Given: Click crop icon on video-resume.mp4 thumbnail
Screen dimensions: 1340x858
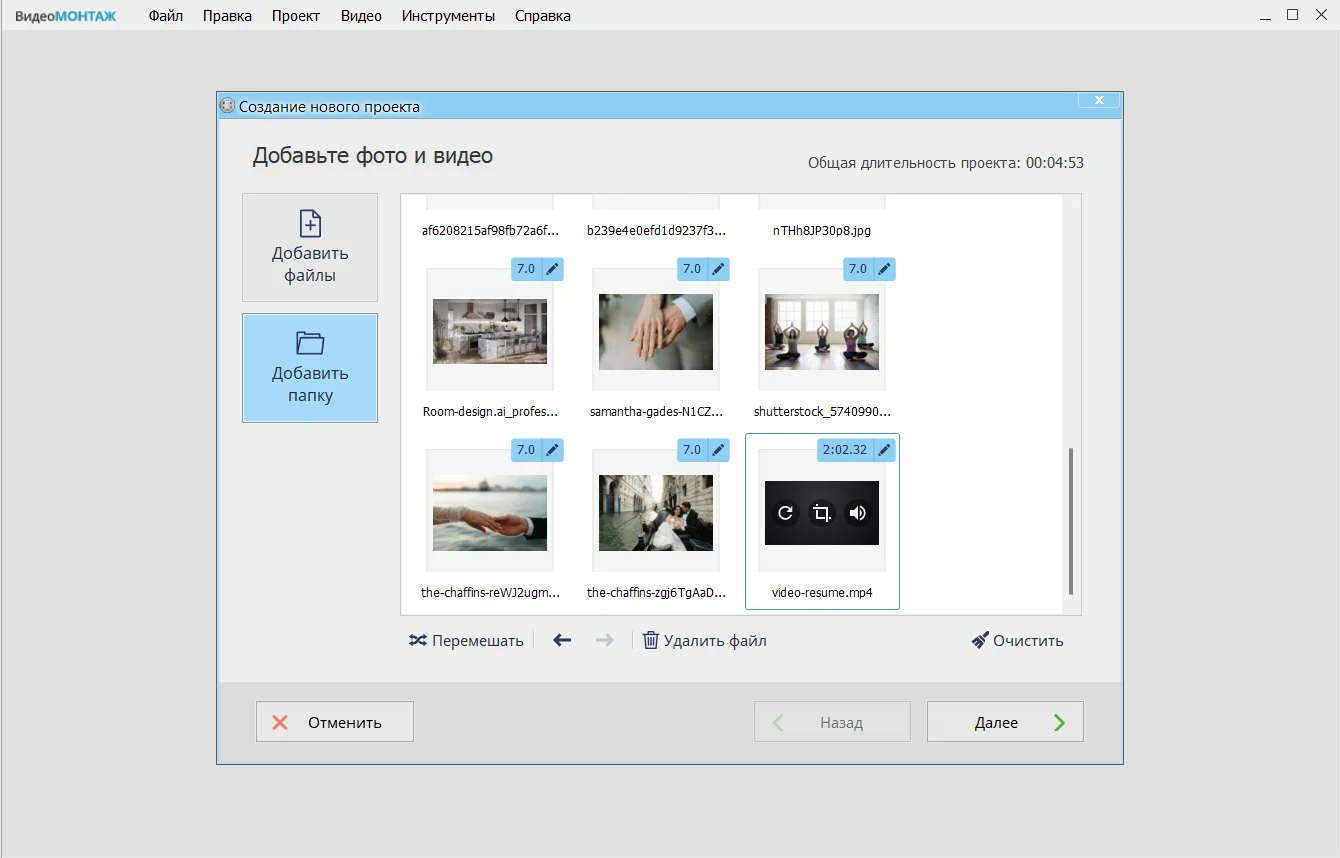Looking at the screenshot, I should click(822, 513).
